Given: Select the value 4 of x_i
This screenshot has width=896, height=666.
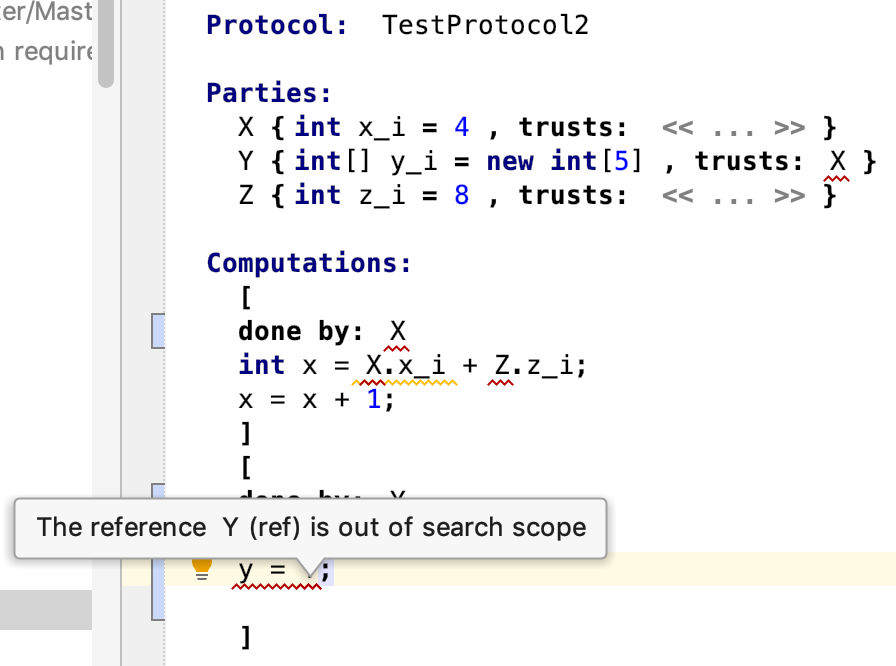Looking at the screenshot, I should (x=461, y=128).
